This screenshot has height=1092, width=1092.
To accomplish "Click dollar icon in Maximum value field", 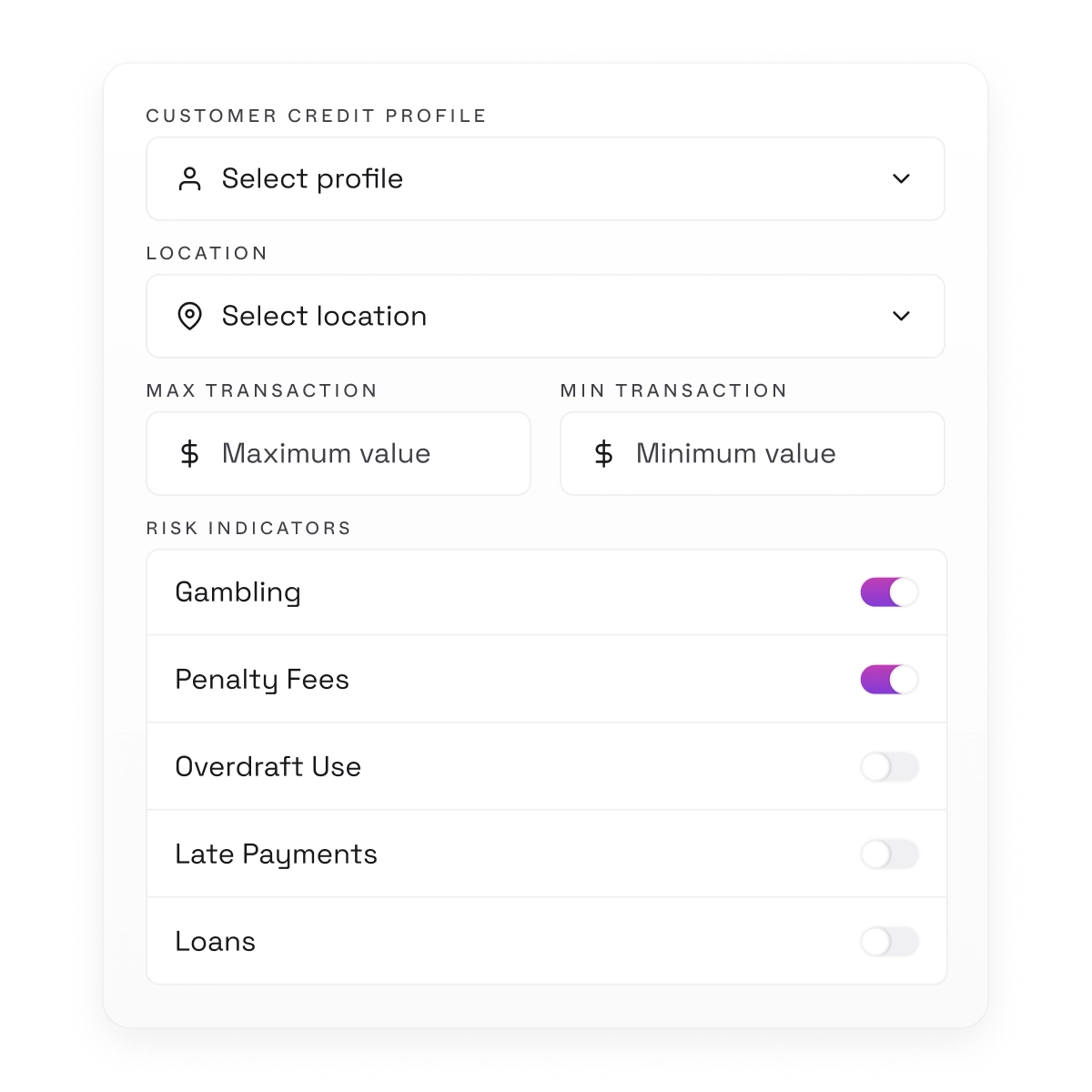I will coord(189,453).
